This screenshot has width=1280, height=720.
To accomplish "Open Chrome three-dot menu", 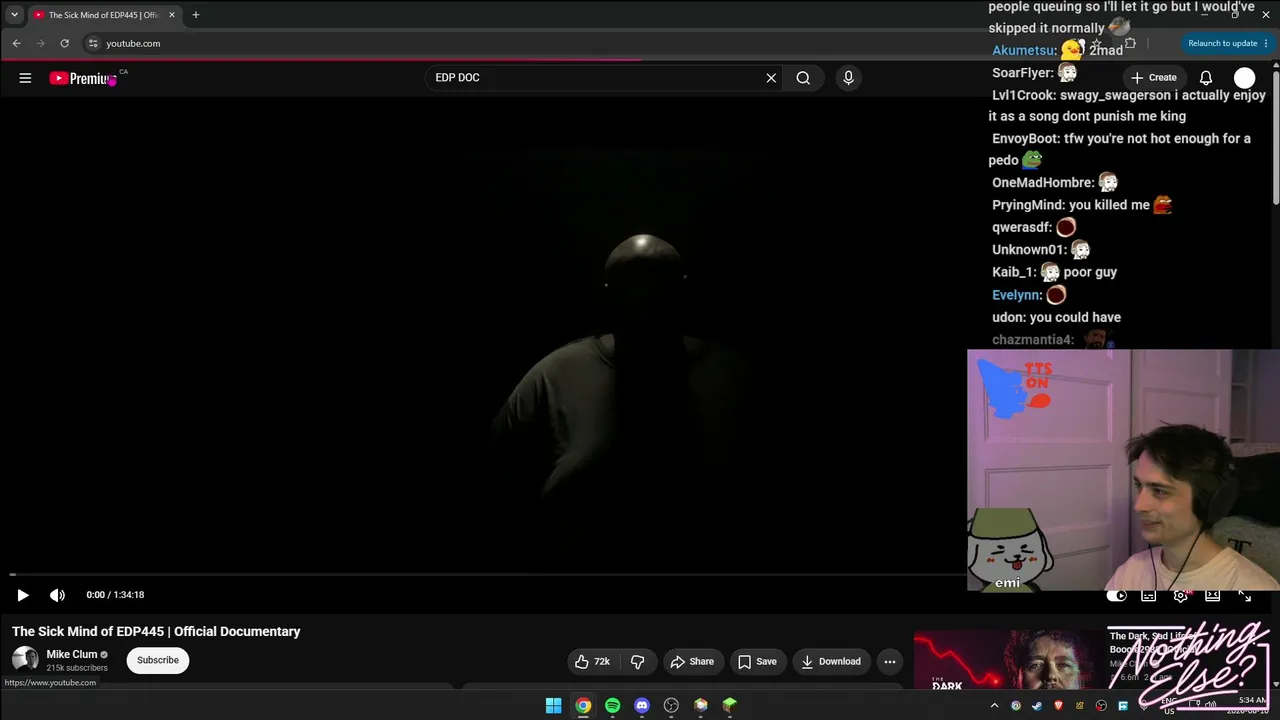I will [x=1266, y=43].
